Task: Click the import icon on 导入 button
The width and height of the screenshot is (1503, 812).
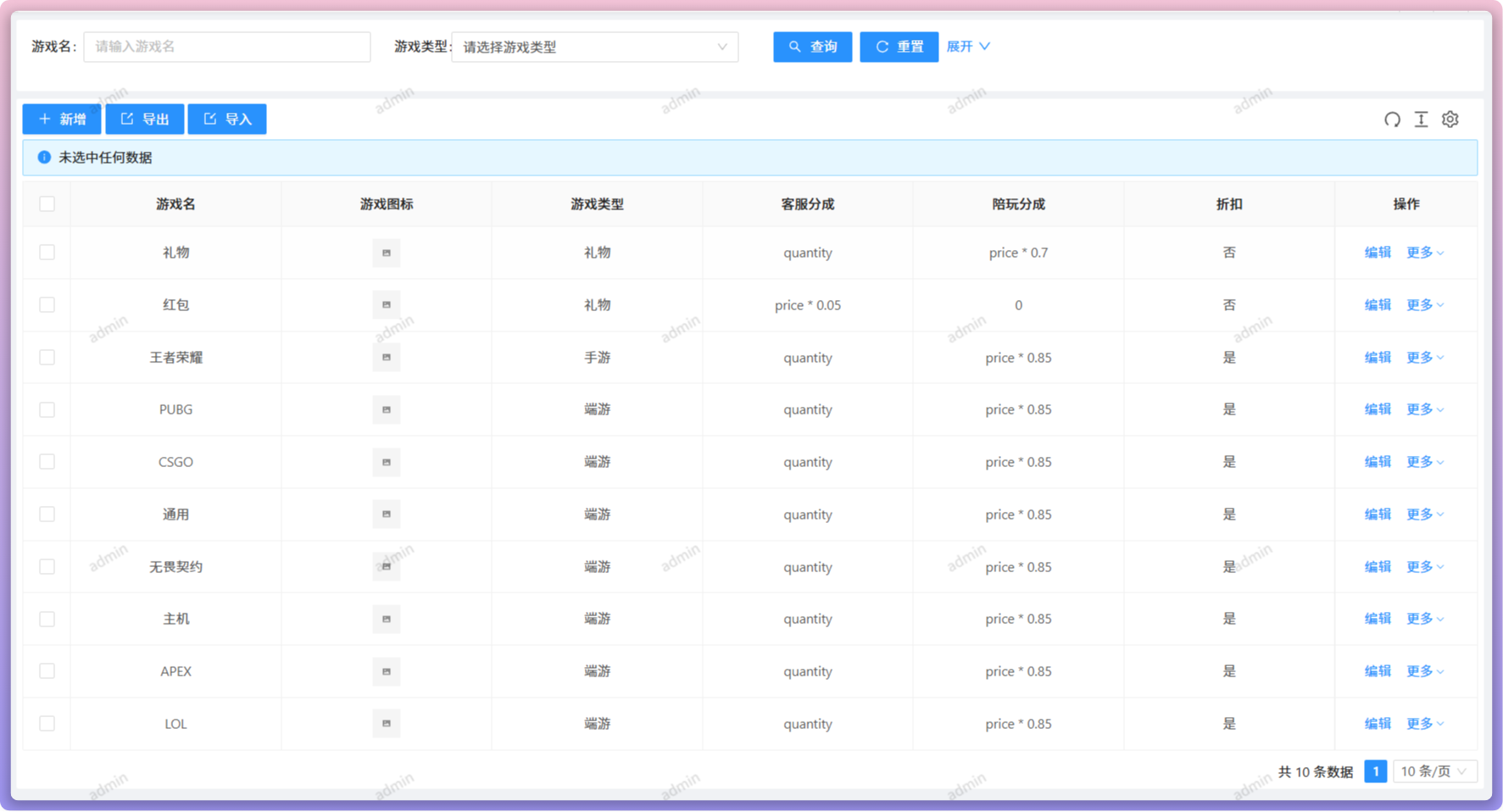Action: (210, 119)
